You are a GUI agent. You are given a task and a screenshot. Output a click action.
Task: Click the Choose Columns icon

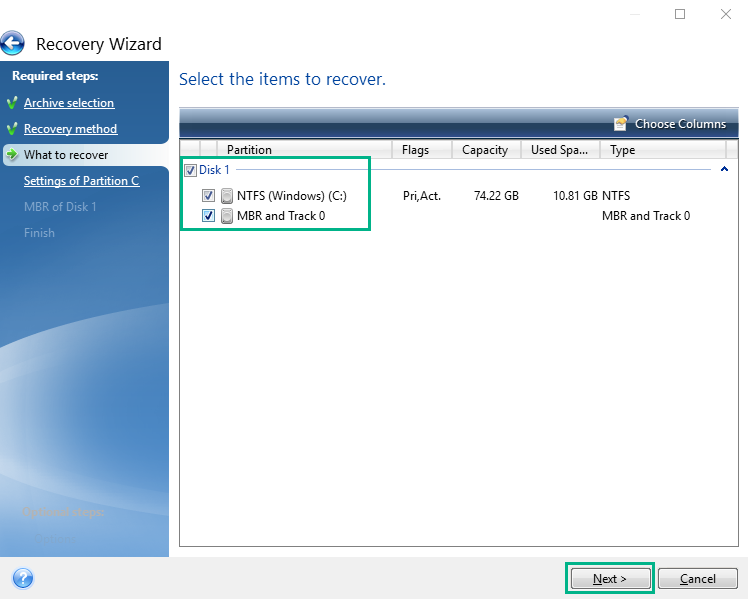click(x=621, y=124)
